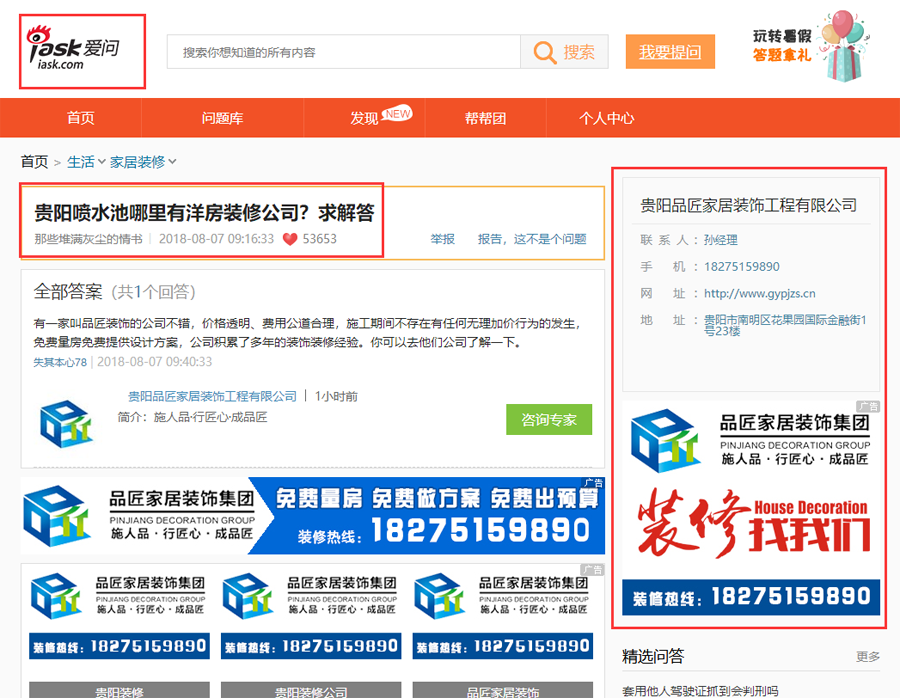Open question 套用他人驾驶证抓到会判刑吗
This screenshot has width=900, height=698.
700,691
